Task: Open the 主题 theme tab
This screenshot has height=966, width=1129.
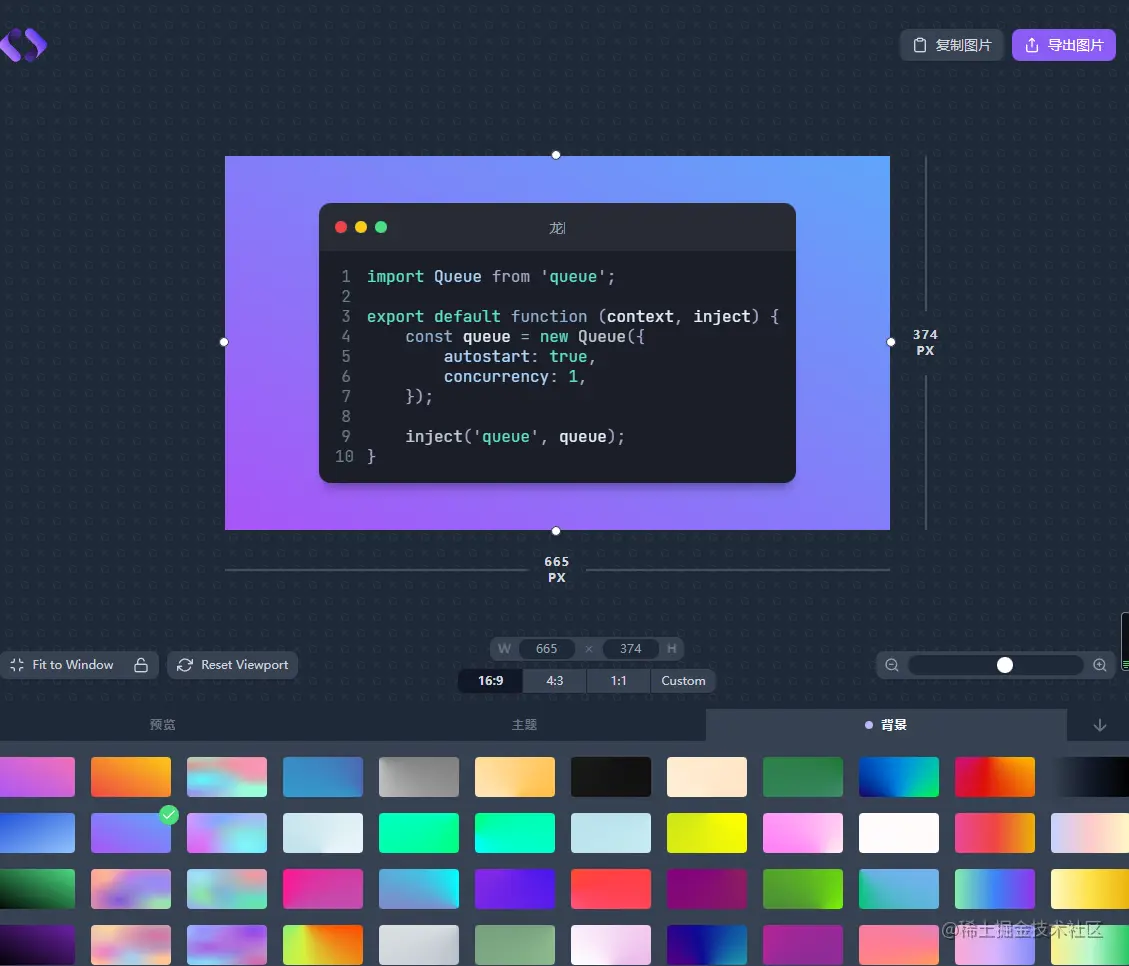Action: pyautogui.click(x=524, y=725)
